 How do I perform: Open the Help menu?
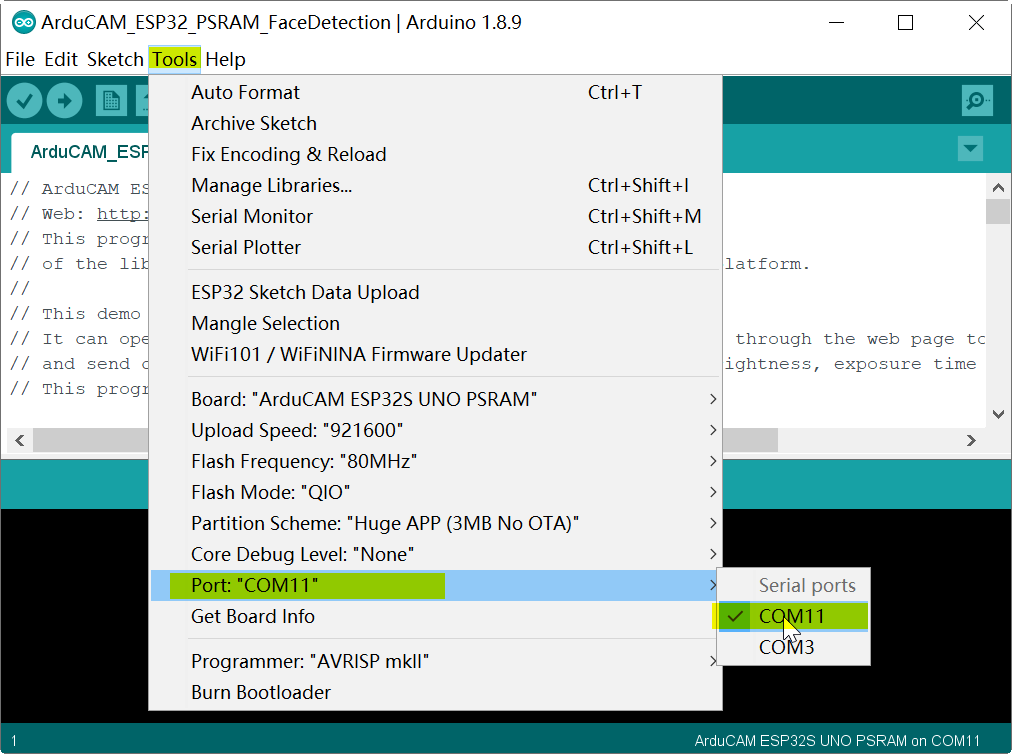(225, 59)
